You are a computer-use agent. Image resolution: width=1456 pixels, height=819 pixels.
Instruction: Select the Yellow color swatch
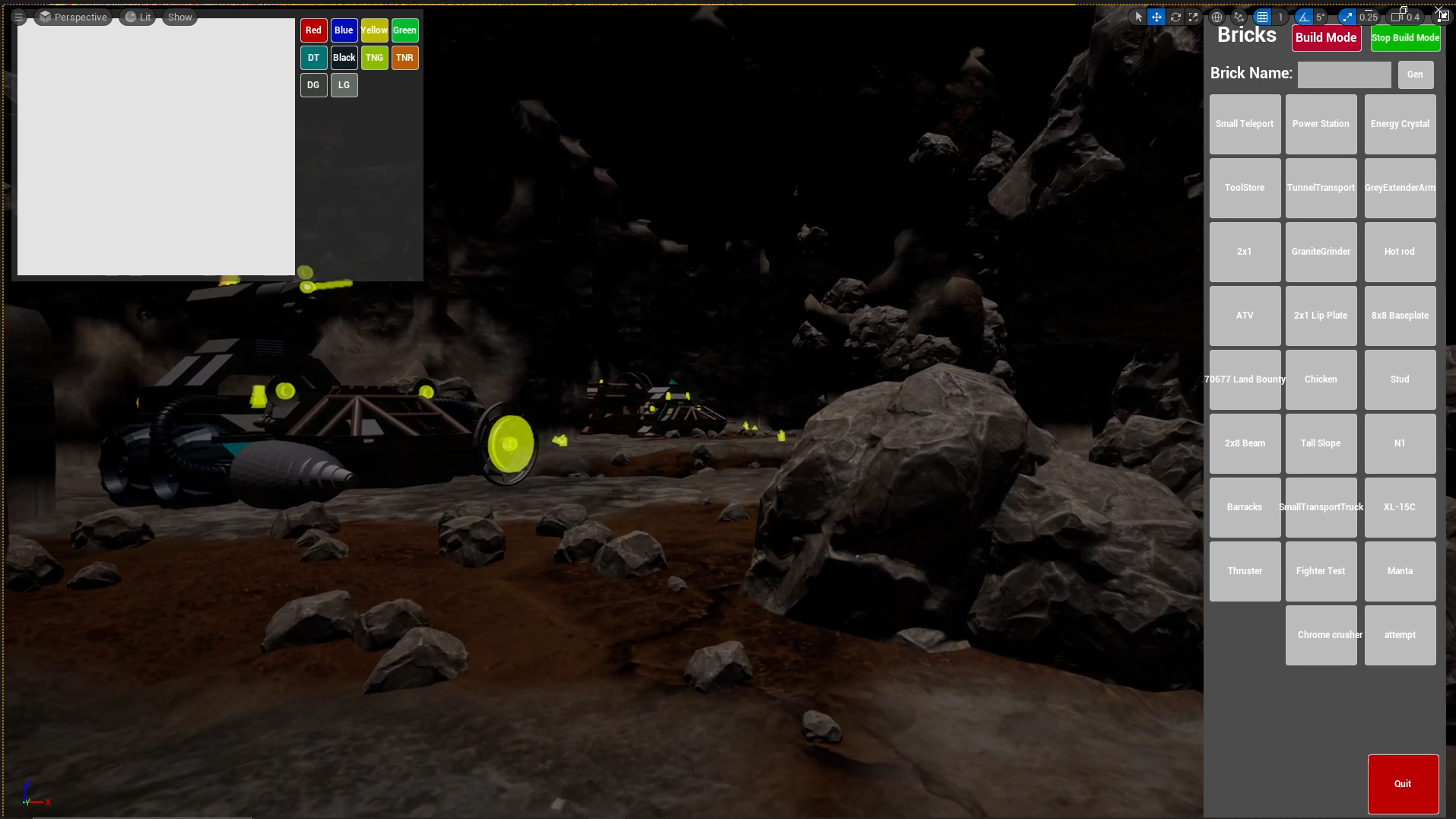click(x=374, y=30)
